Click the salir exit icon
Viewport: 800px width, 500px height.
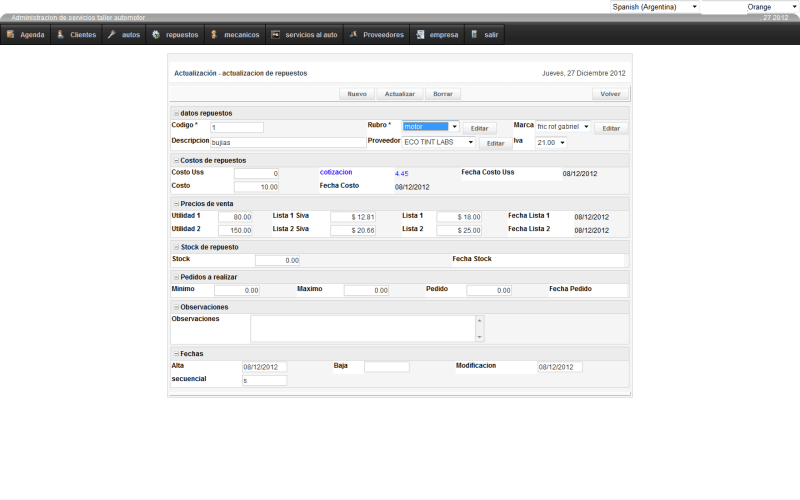coord(474,35)
